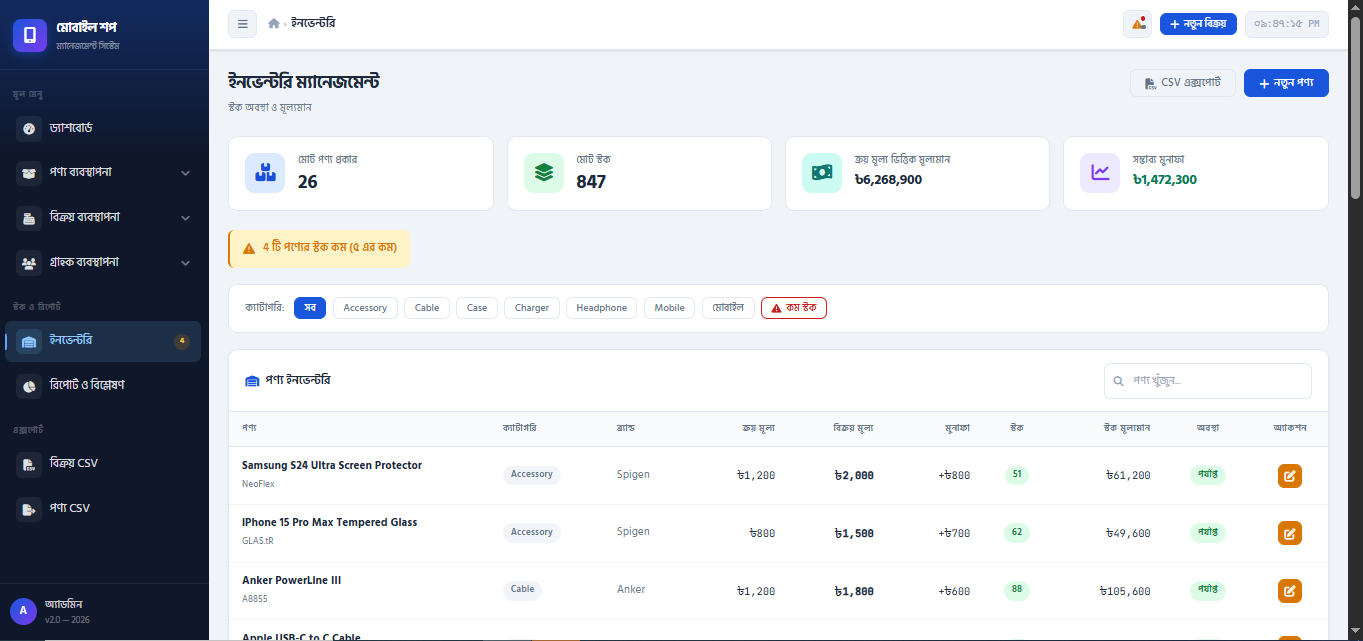Filter by Headphone category chip
Viewport: 1363px width, 641px height.
point(602,308)
